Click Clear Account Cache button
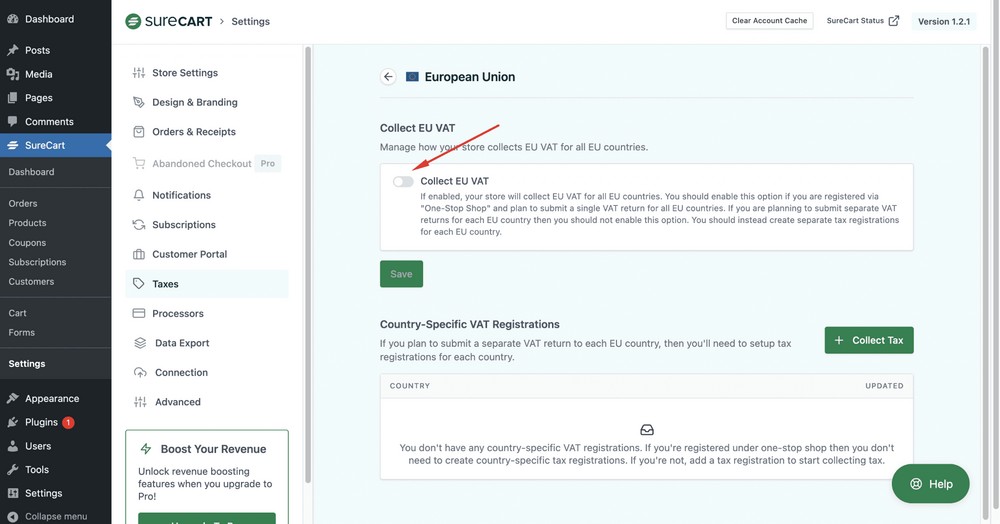This screenshot has height=524, width=1000. 769,20
